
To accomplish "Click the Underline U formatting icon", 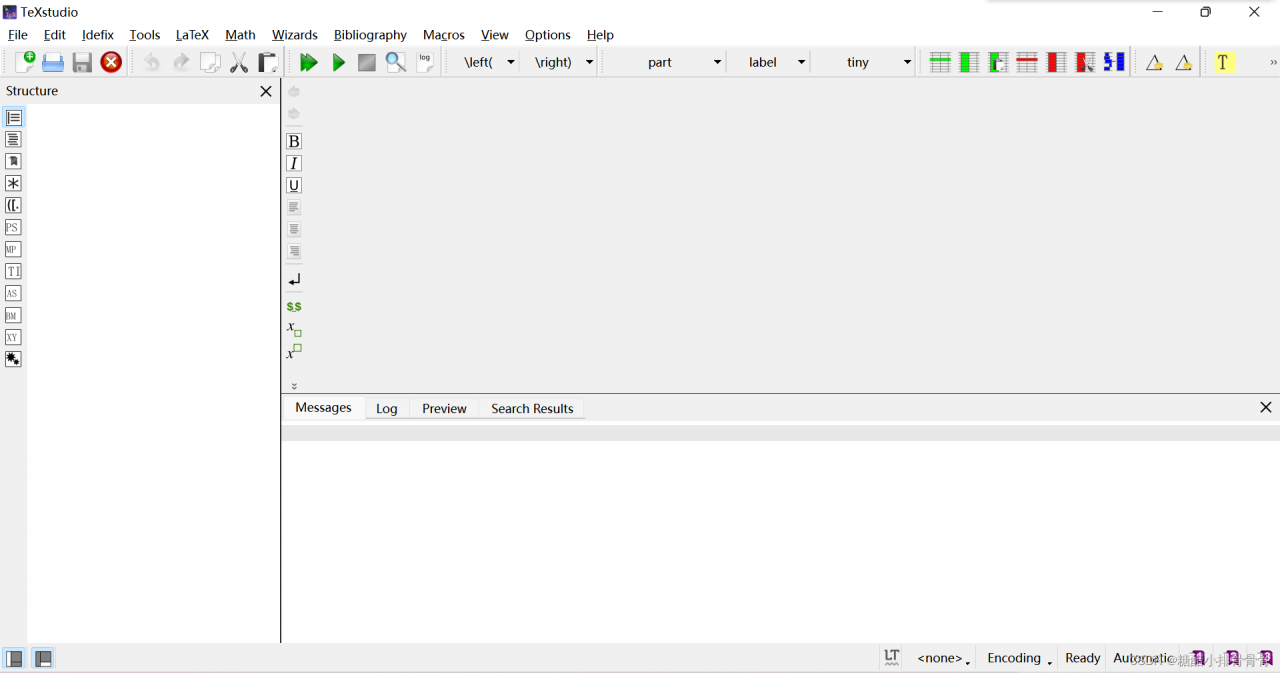I will click(x=294, y=185).
